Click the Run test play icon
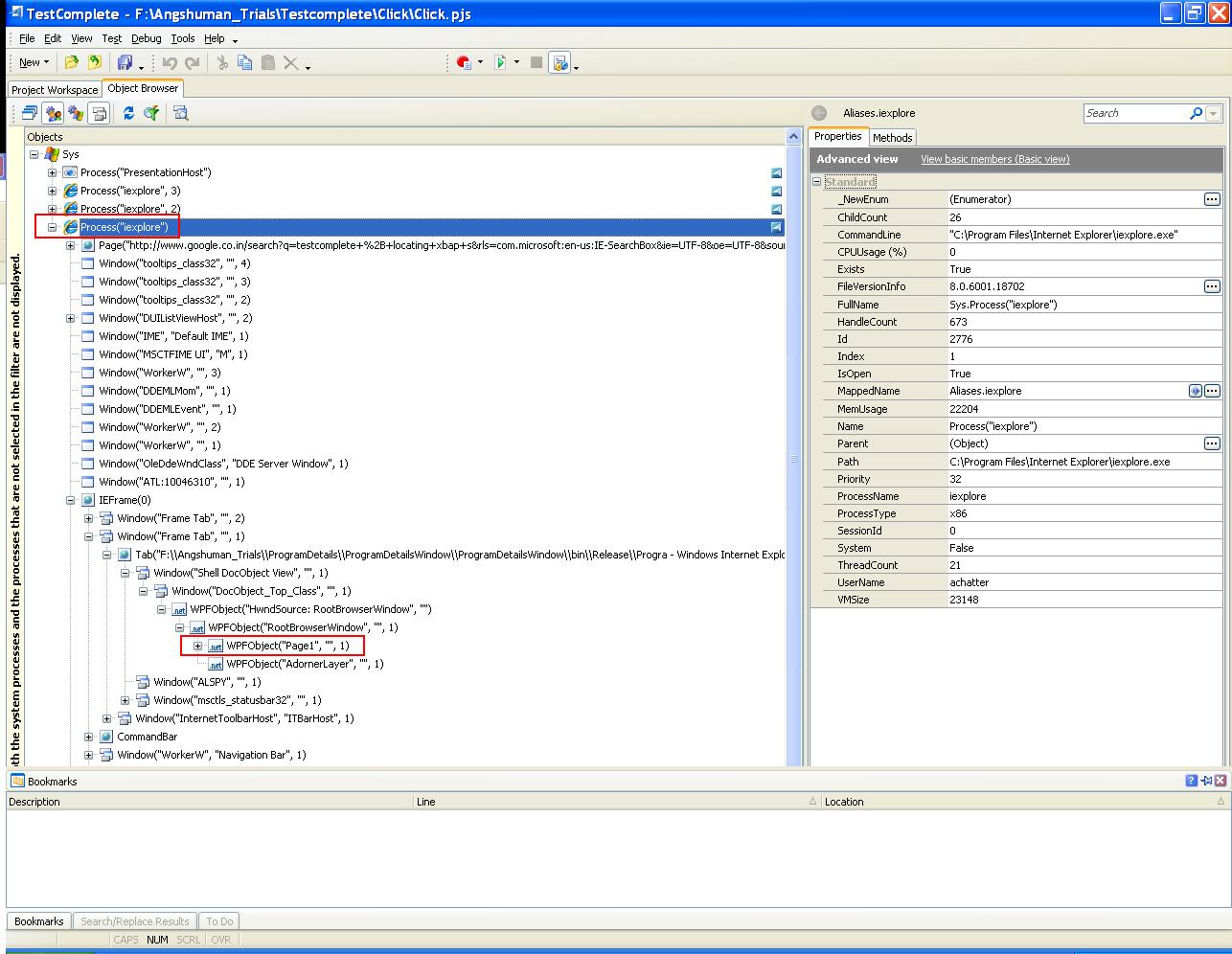The height and width of the screenshot is (954, 1232). [500, 63]
